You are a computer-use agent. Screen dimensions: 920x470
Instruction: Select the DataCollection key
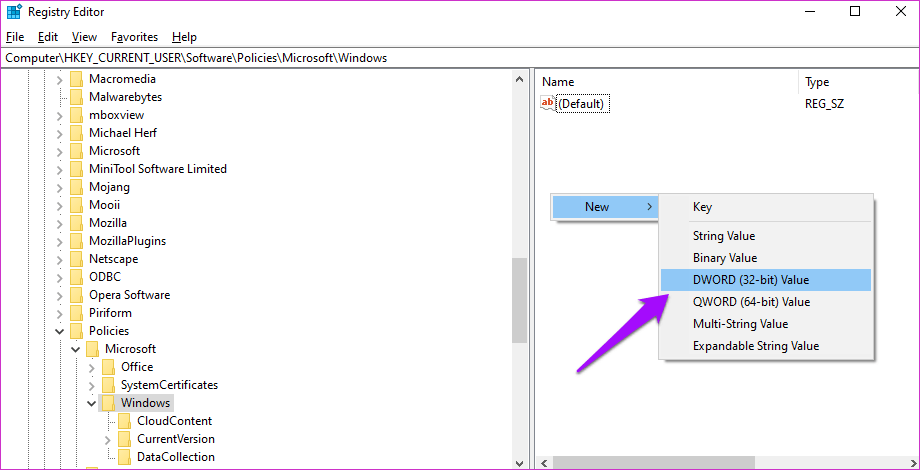tap(176, 457)
